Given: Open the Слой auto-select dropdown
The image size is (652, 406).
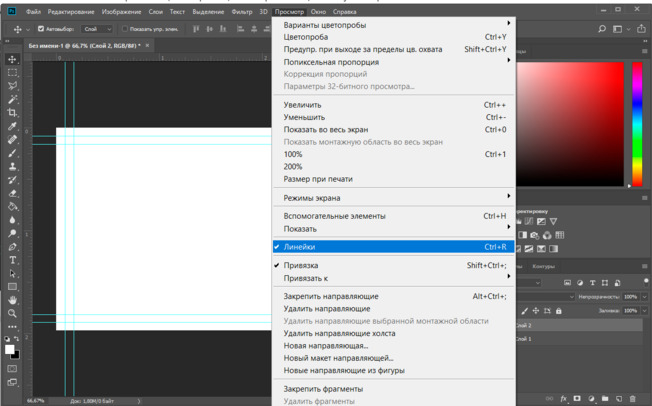Looking at the screenshot, I should (x=97, y=29).
